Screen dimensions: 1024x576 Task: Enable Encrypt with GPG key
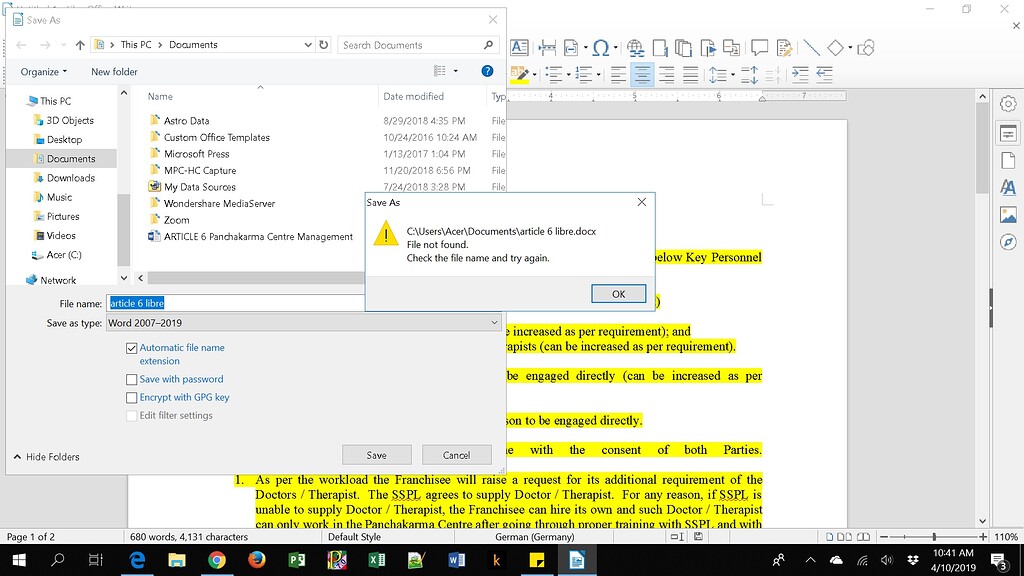(131, 397)
